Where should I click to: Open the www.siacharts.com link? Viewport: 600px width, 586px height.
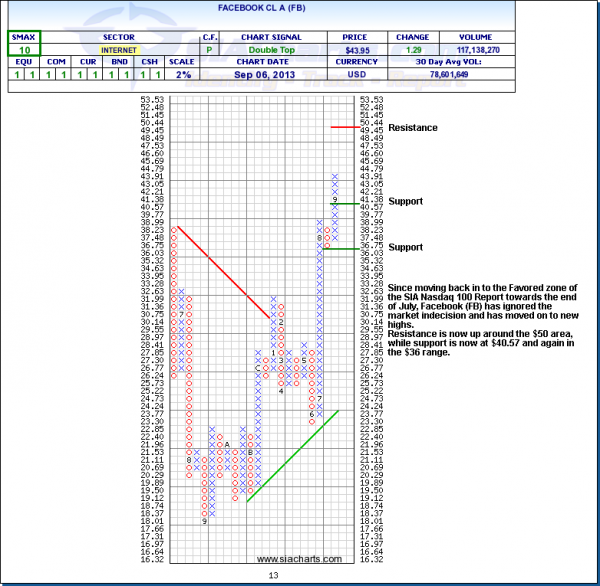coord(299,558)
